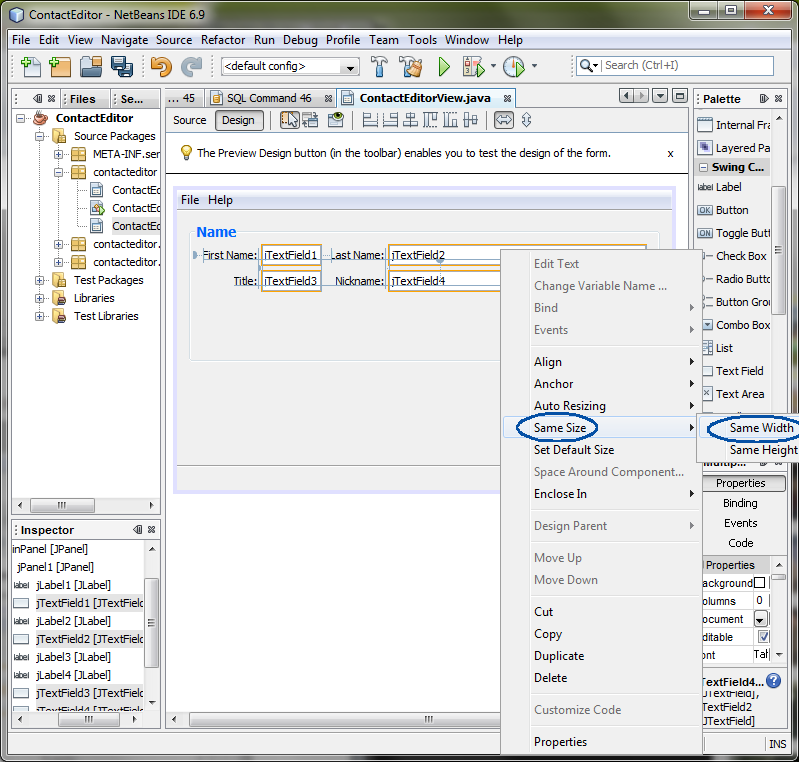Close the SQL Command 46 tab
Viewport: 799px width, 762px height.
[328, 98]
